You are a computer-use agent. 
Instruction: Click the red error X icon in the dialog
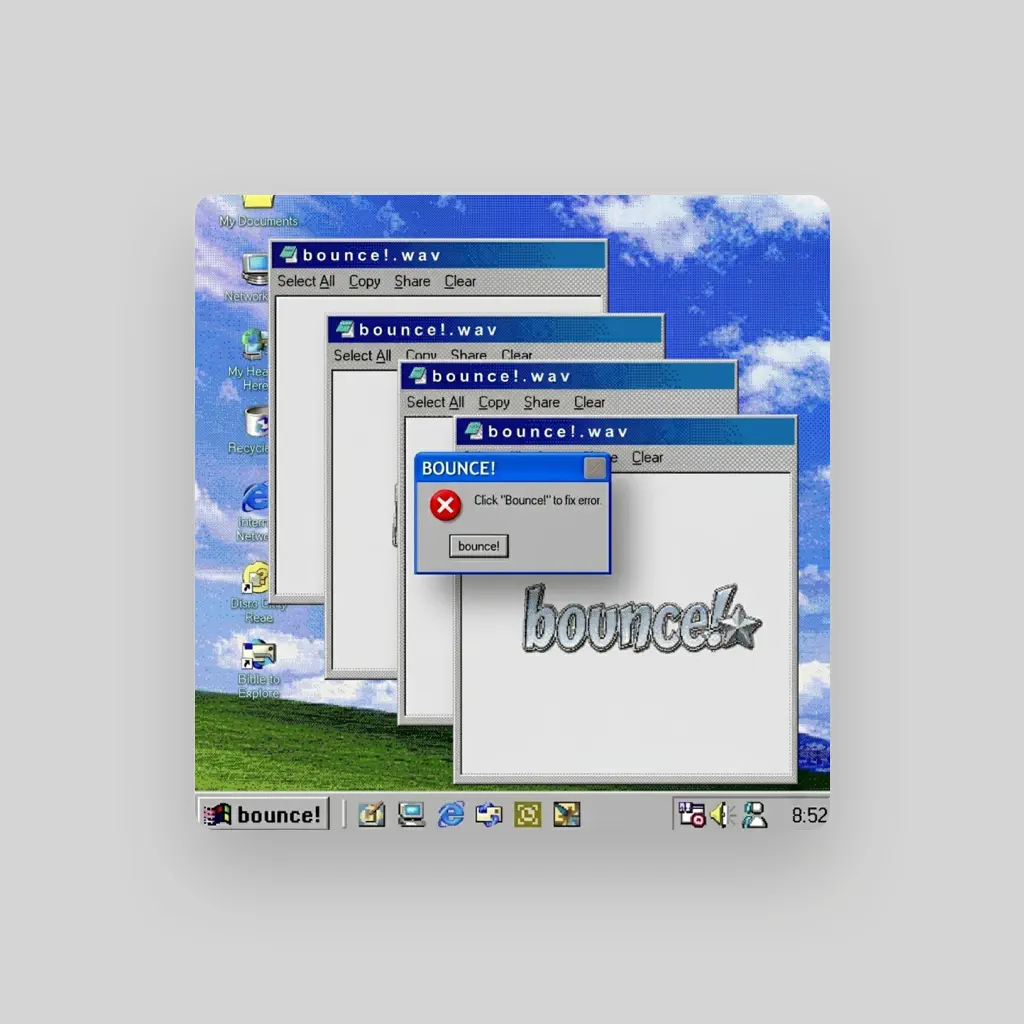445,505
